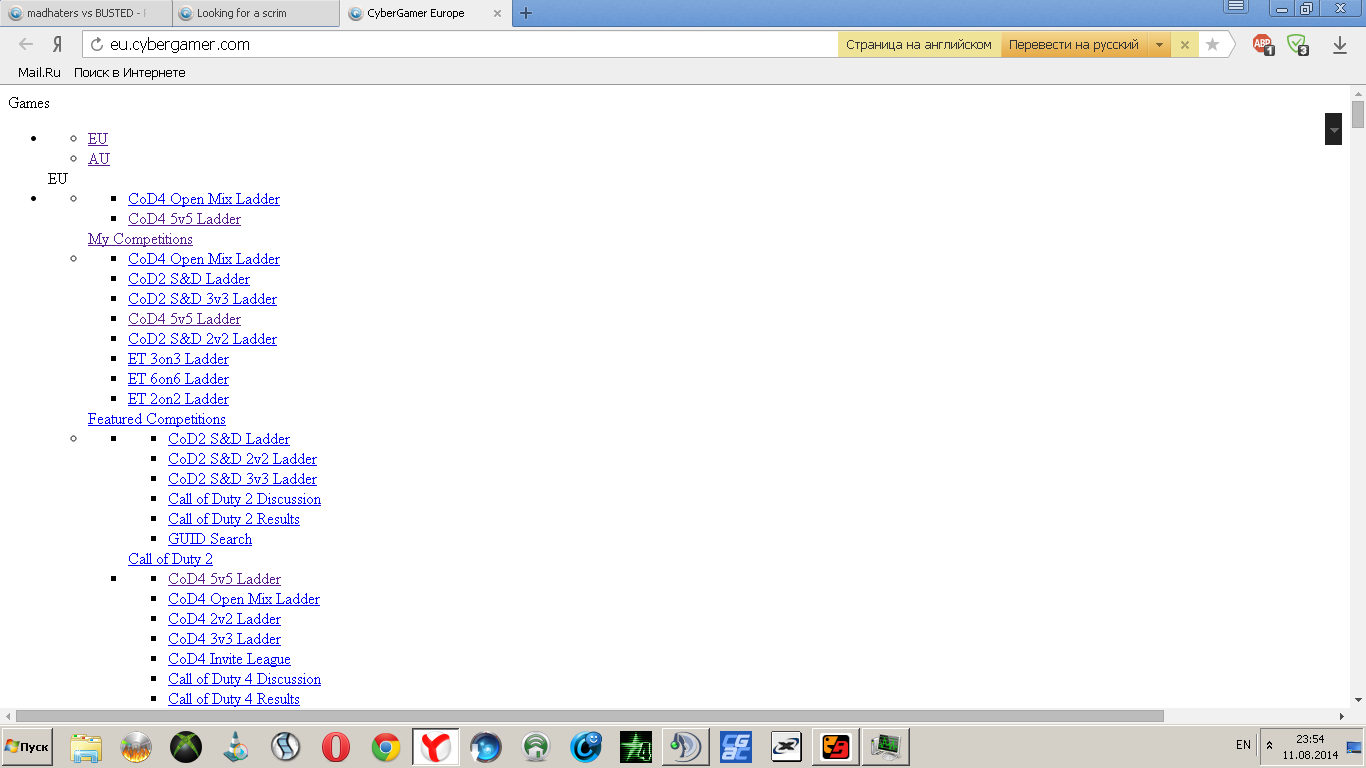The width and height of the screenshot is (1366, 768).
Task: Open the 'CoD4 3v3 Ladder' link
Action: 224,639
